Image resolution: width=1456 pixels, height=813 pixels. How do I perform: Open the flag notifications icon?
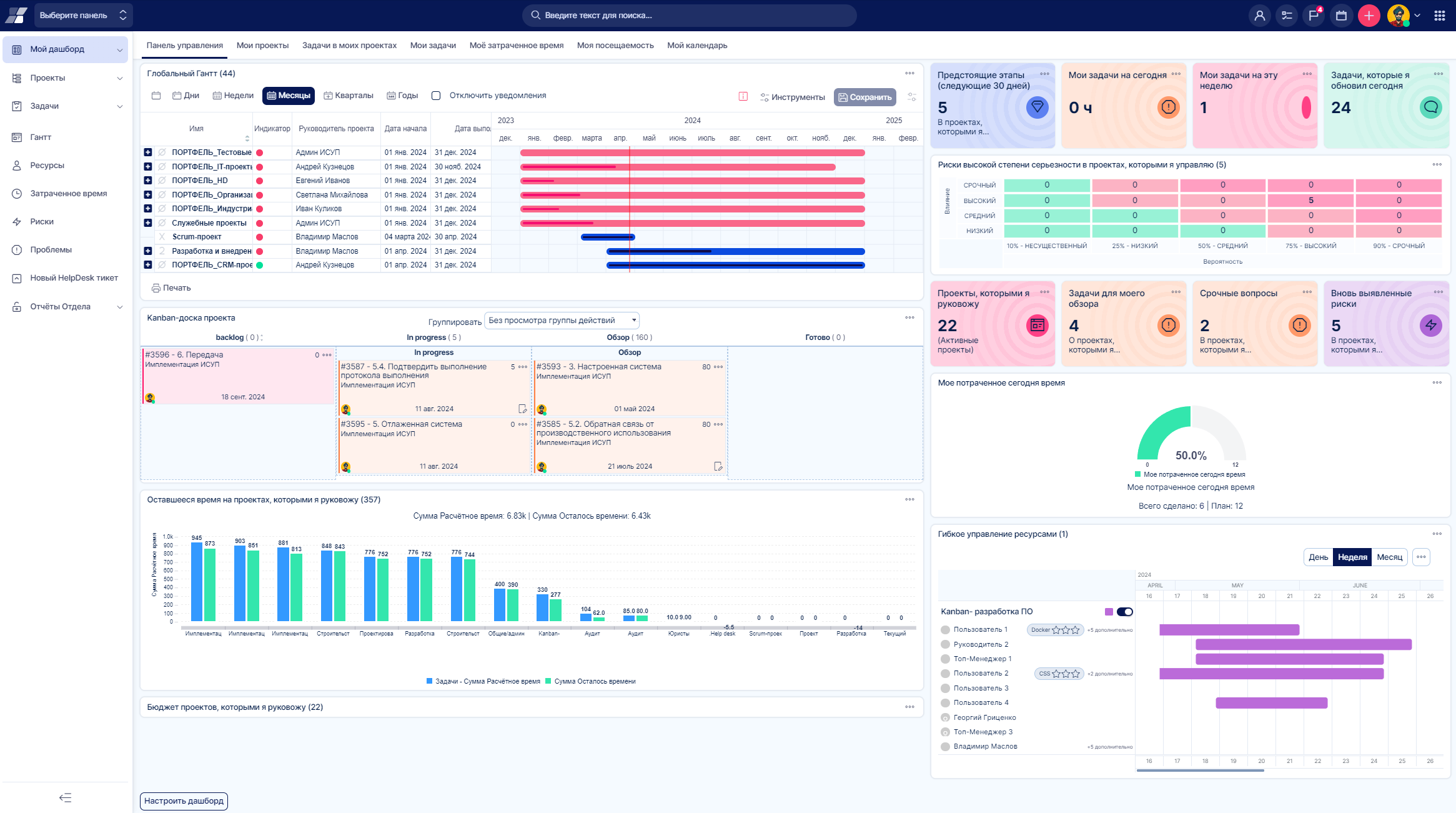1314,16
